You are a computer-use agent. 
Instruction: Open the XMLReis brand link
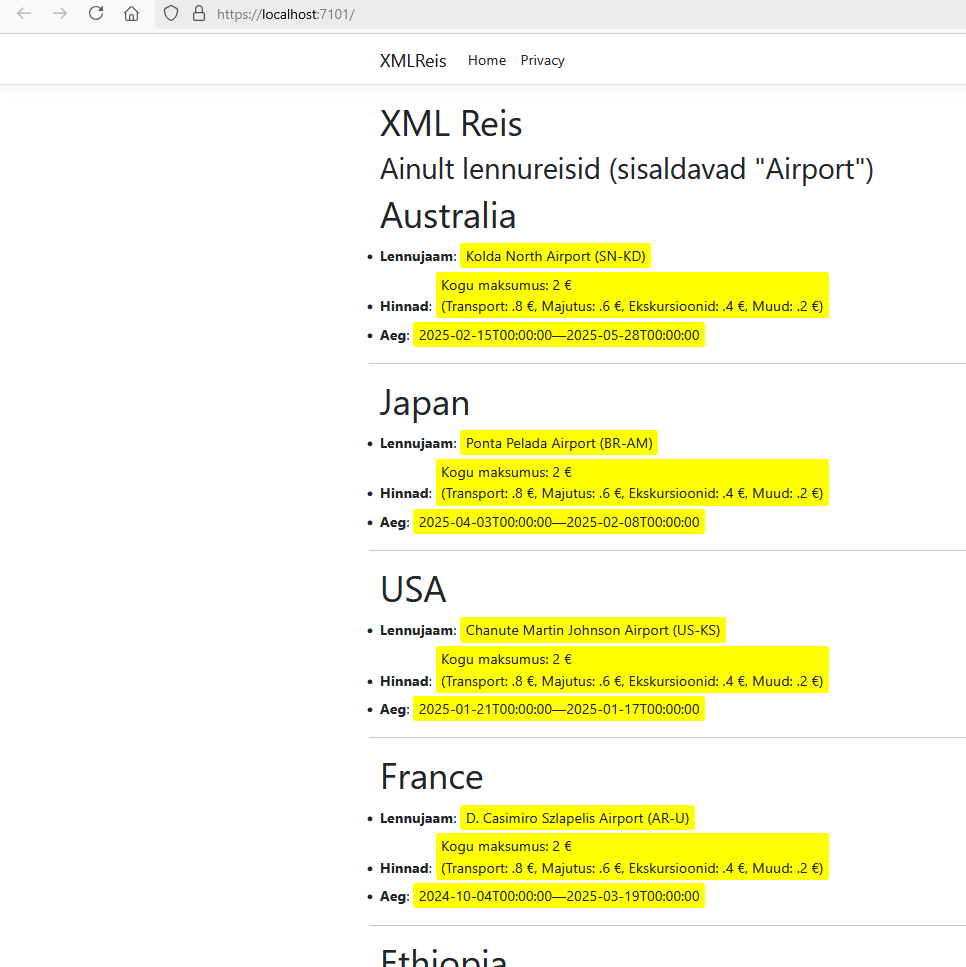pos(413,61)
